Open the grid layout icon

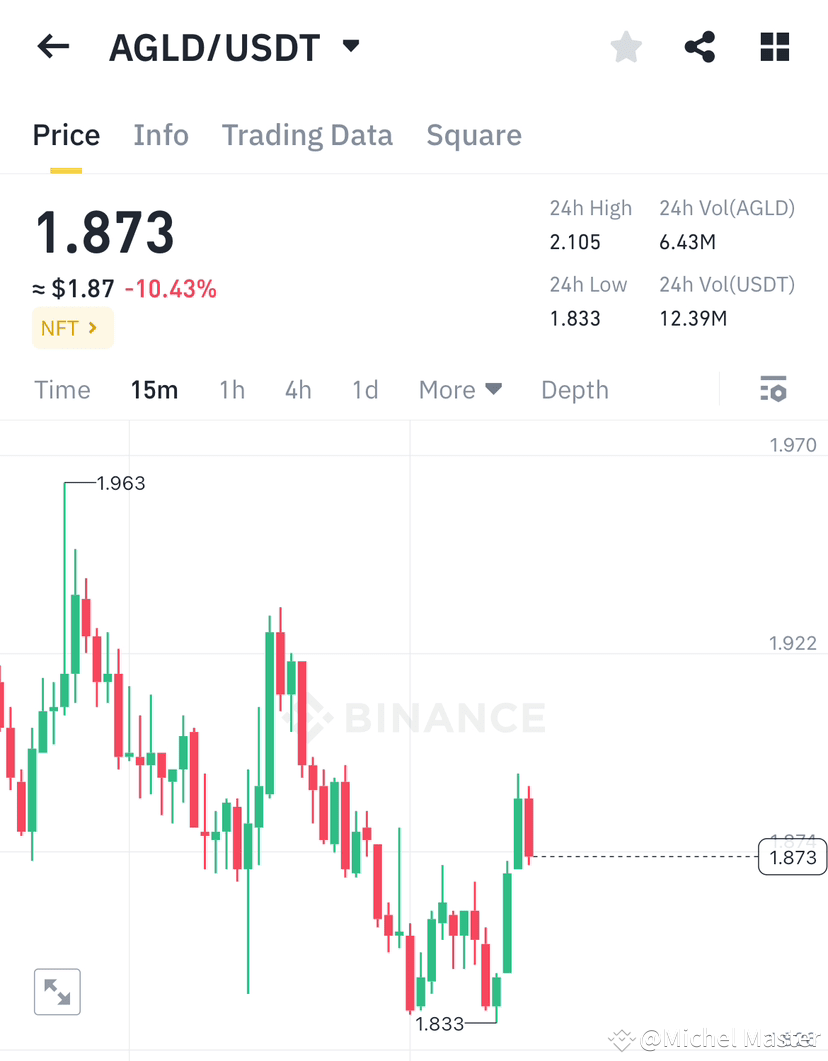tap(775, 47)
